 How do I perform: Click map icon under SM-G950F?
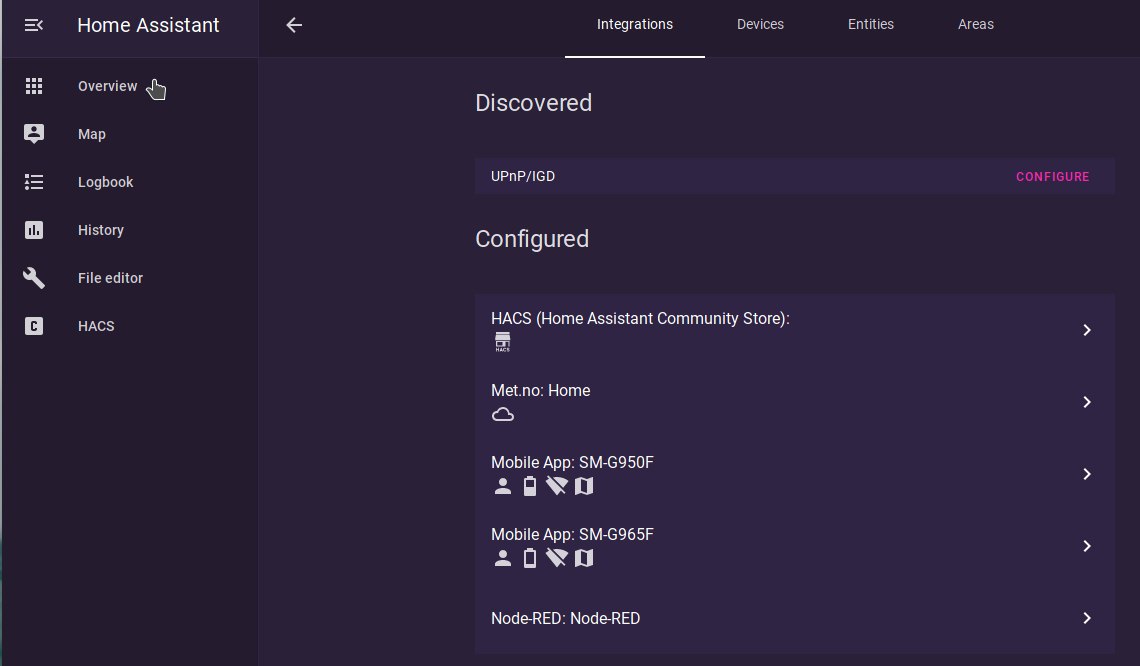[584, 486]
